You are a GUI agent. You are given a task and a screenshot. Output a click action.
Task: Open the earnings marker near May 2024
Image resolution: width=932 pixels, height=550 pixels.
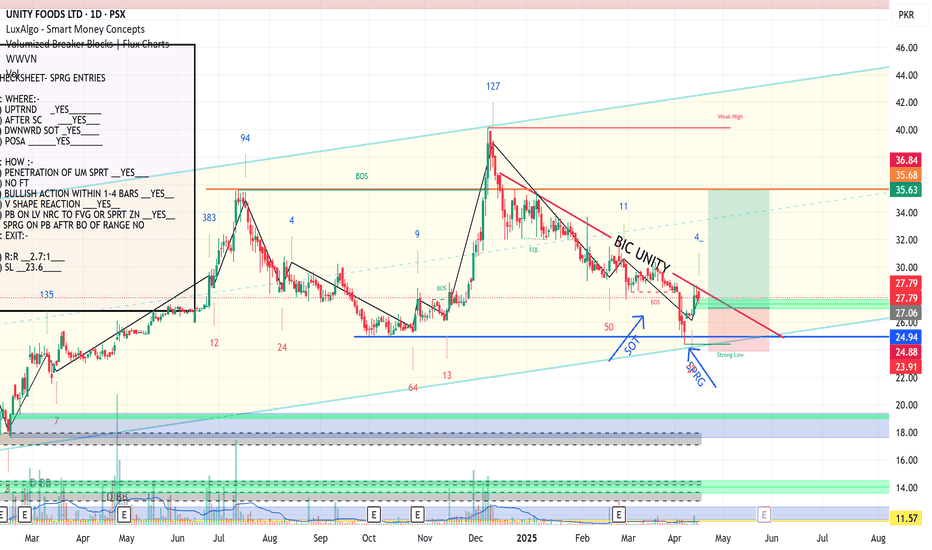124,514
